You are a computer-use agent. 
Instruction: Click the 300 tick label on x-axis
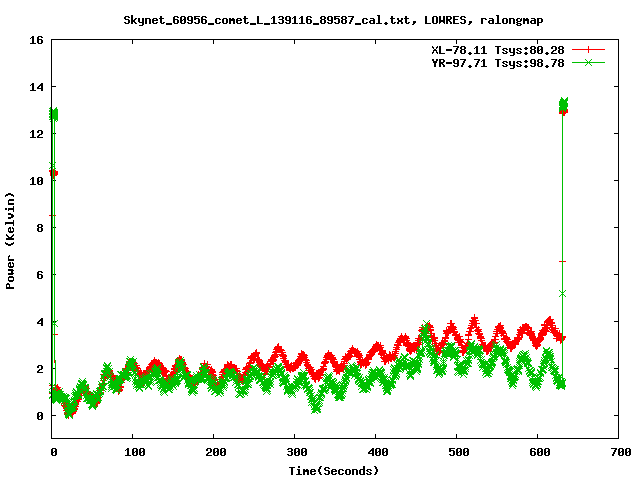295,453
